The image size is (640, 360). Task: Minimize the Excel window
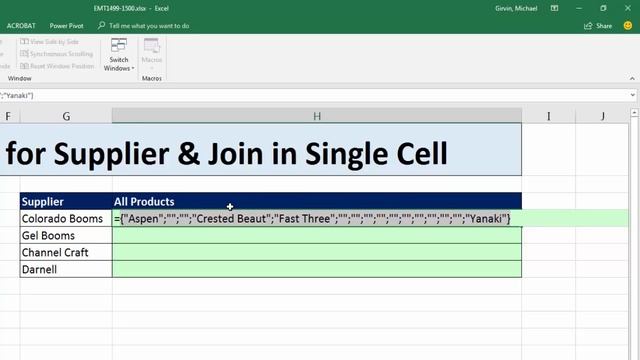tap(579, 8)
